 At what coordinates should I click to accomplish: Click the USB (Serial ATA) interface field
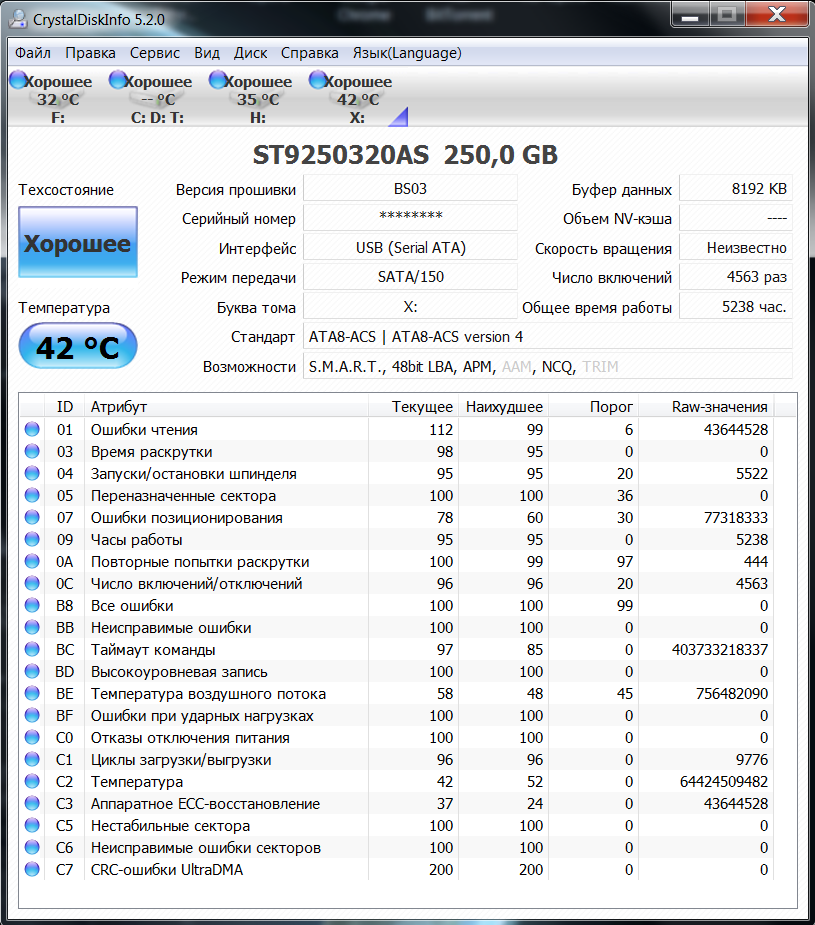pos(410,248)
